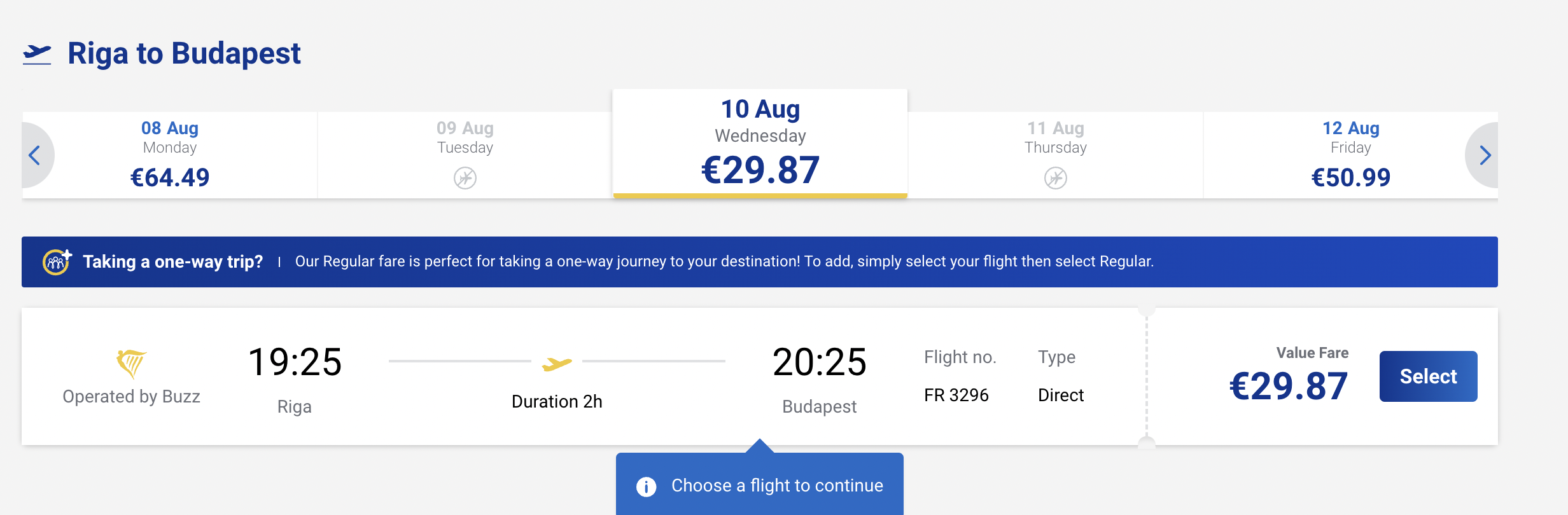This screenshot has height=515, width=1568.
Task: Click the no-flight icon under 09 Aug
Action: click(465, 178)
